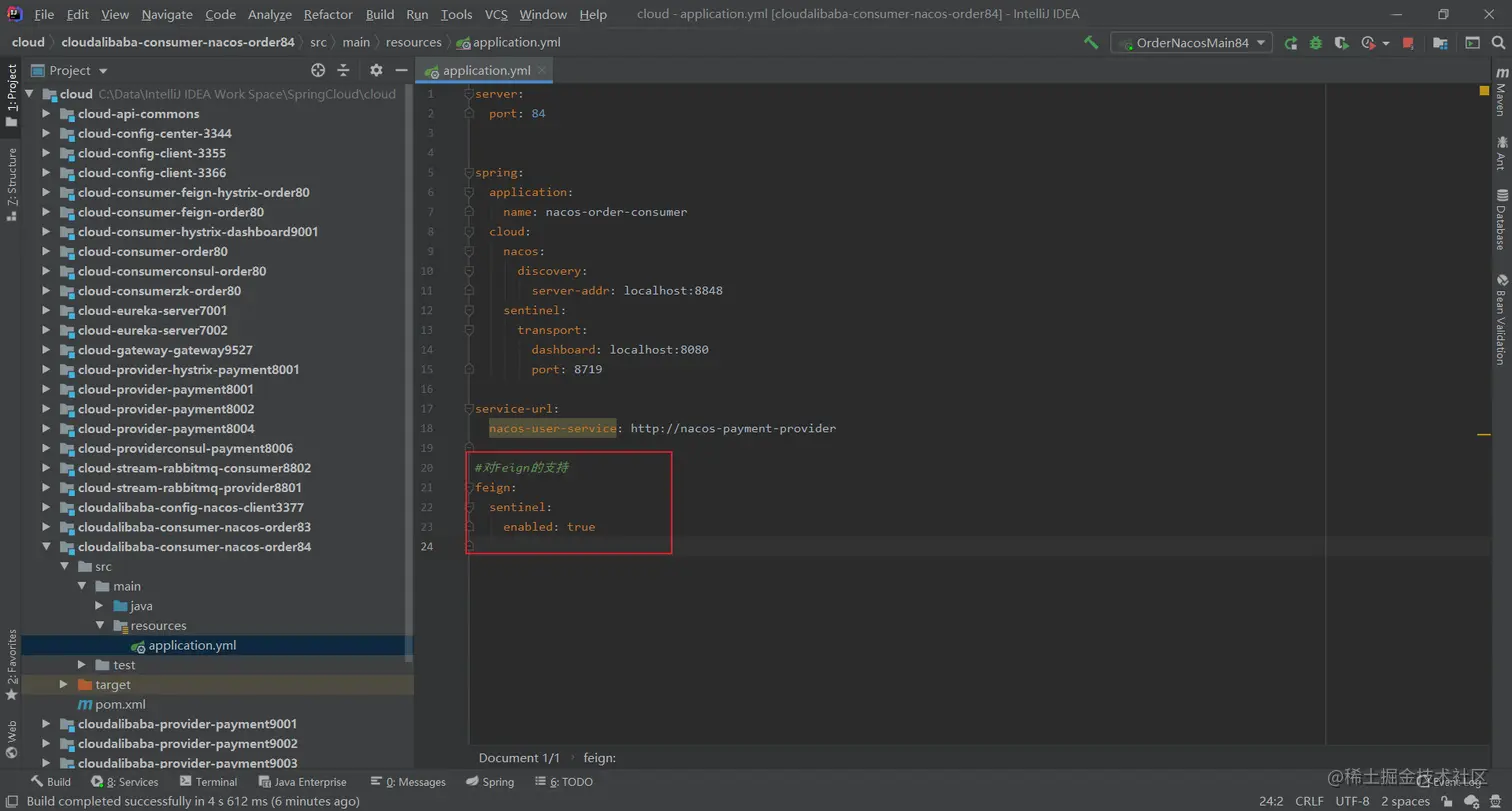Viewport: 1512px width, 811px height.
Task: Collapse the cloudalibaba-consumer-nacos-order84 module
Action: [46, 547]
